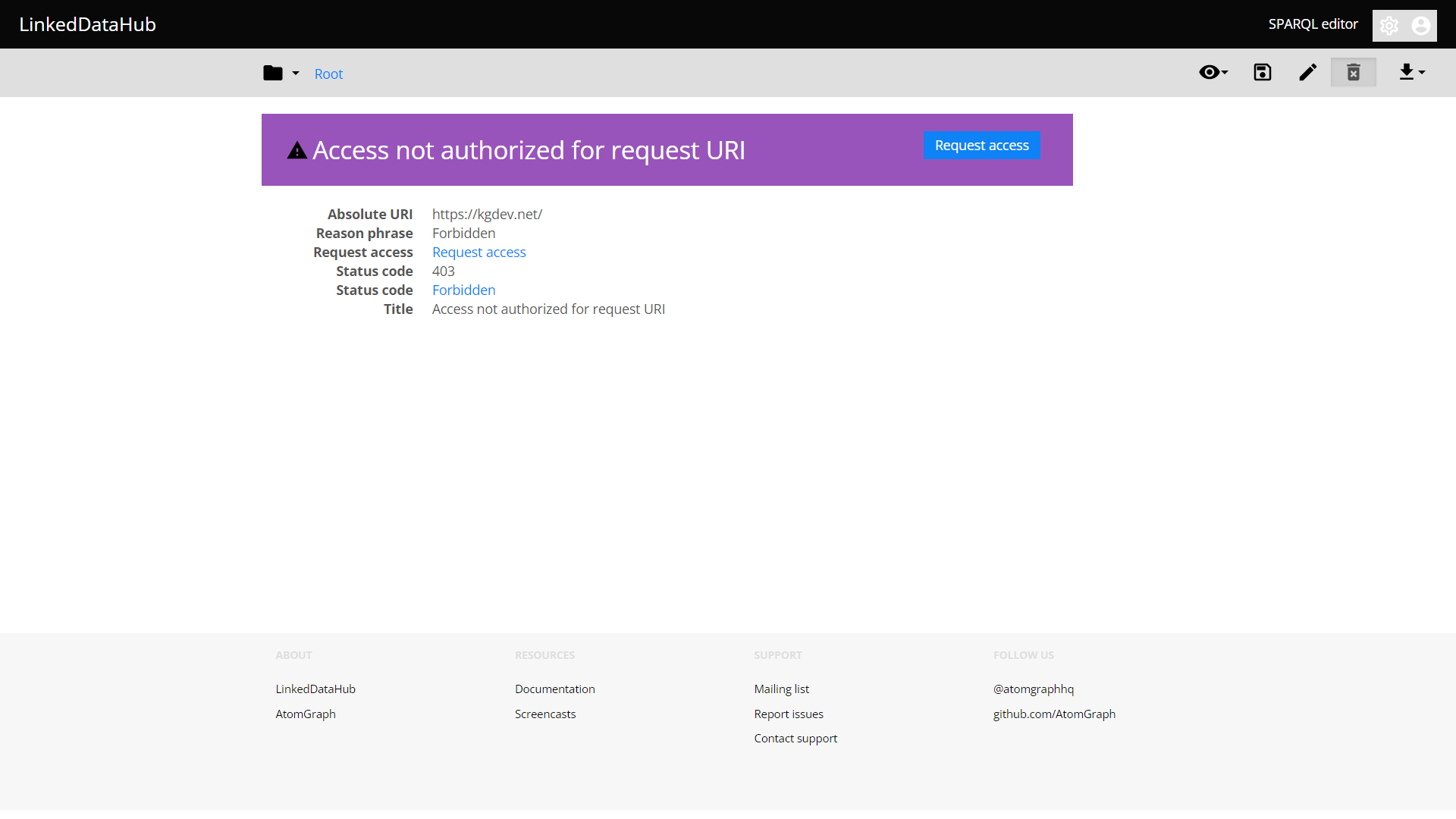The image size is (1456, 819).
Task: Click the 403 status code value
Action: tap(444, 271)
